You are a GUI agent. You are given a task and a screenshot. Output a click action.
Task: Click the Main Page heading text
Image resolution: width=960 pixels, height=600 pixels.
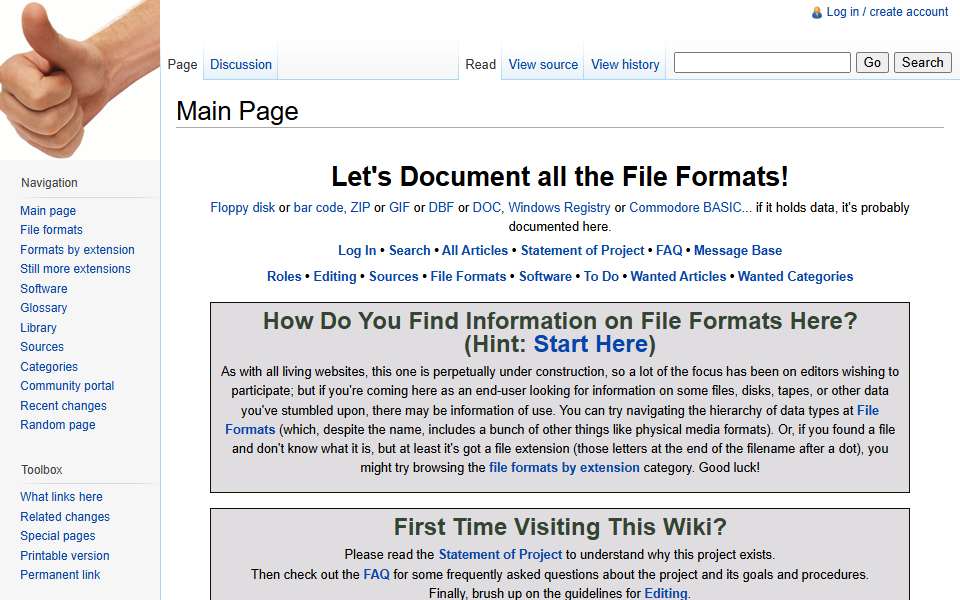(238, 111)
